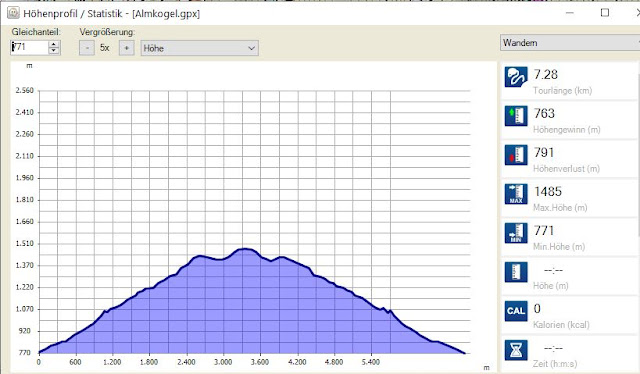Click the Min.Höhe icon

[x=516, y=233]
